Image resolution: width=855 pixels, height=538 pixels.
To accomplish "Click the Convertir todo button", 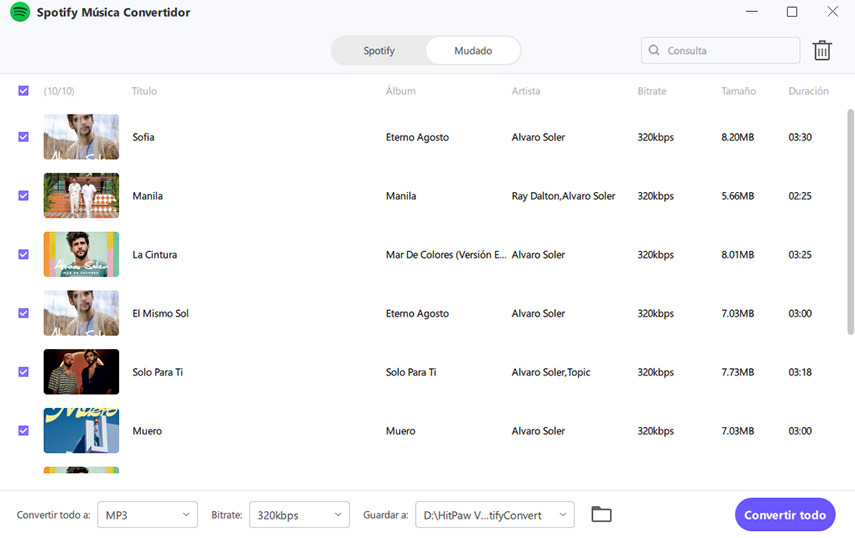I will click(x=785, y=515).
